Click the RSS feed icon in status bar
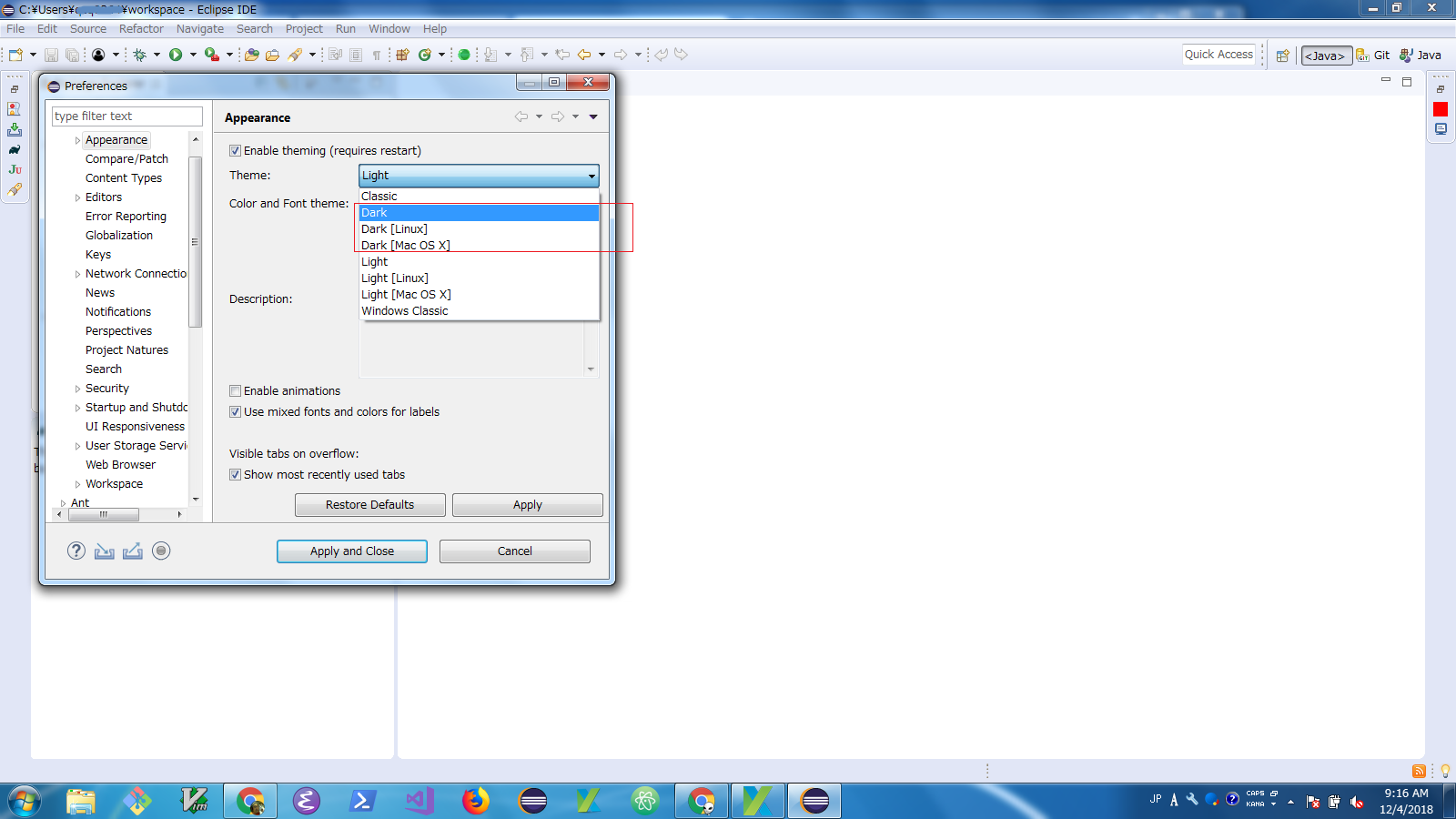 pos(1419,771)
